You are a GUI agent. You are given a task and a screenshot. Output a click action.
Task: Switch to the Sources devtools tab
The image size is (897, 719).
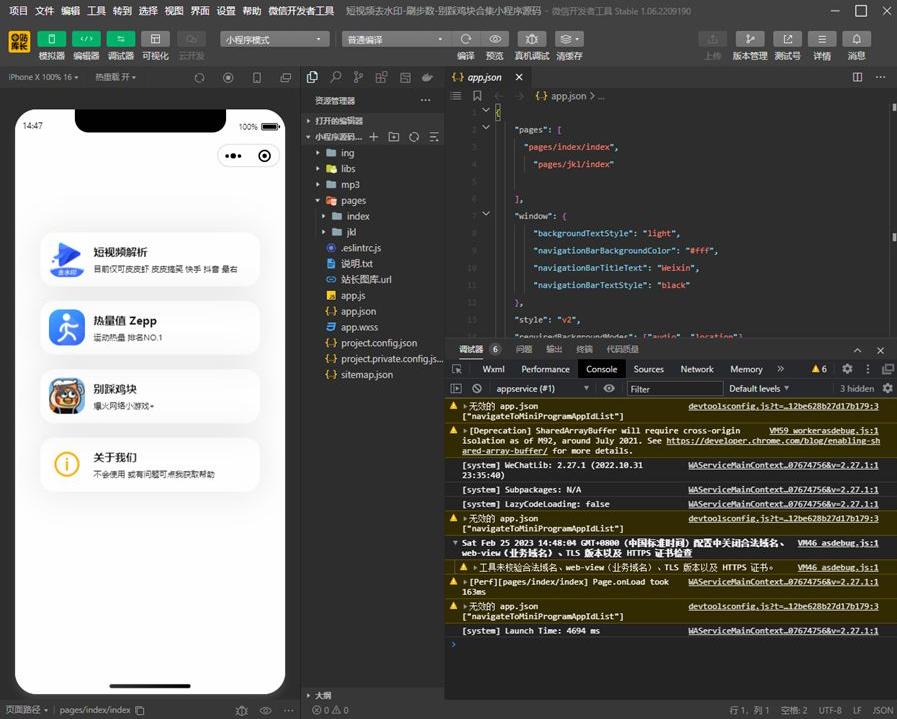click(649, 370)
